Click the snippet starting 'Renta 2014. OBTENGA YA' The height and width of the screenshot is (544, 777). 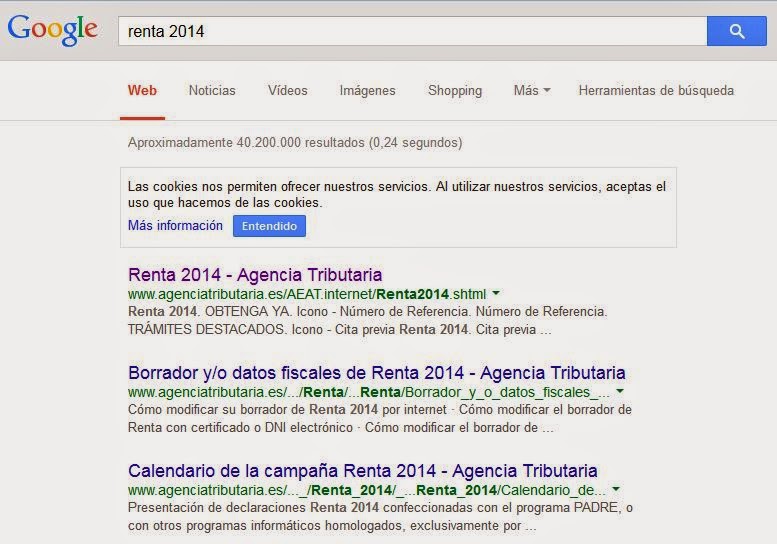coord(367,321)
